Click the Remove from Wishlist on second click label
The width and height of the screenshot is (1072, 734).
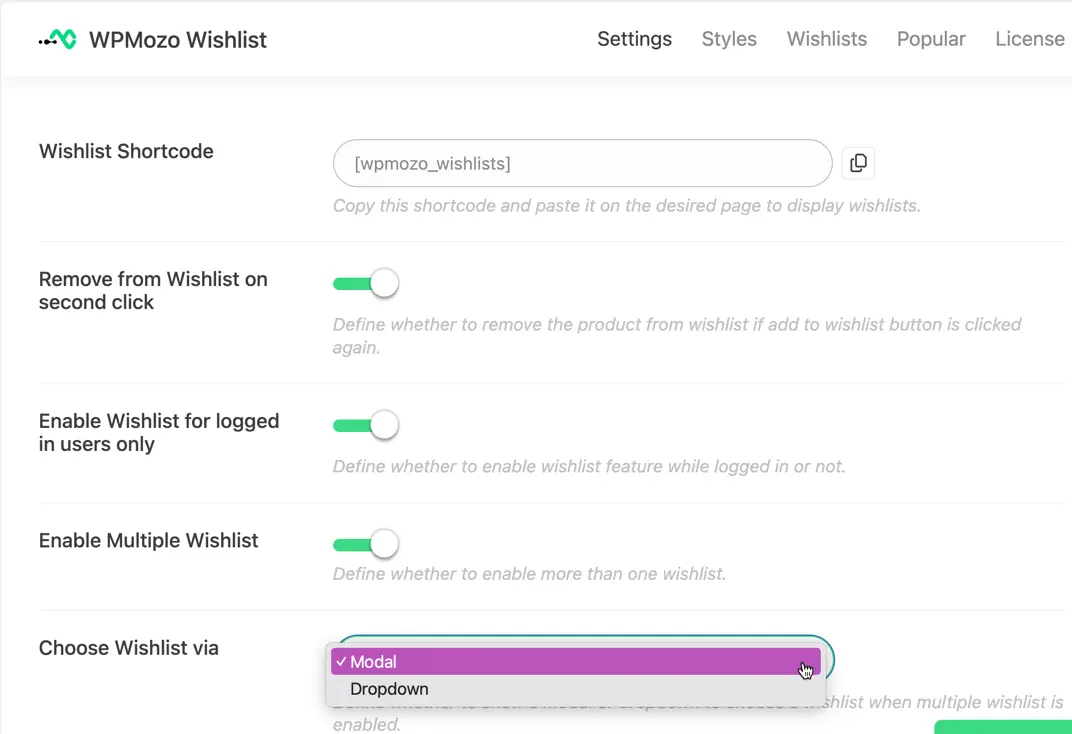(153, 290)
